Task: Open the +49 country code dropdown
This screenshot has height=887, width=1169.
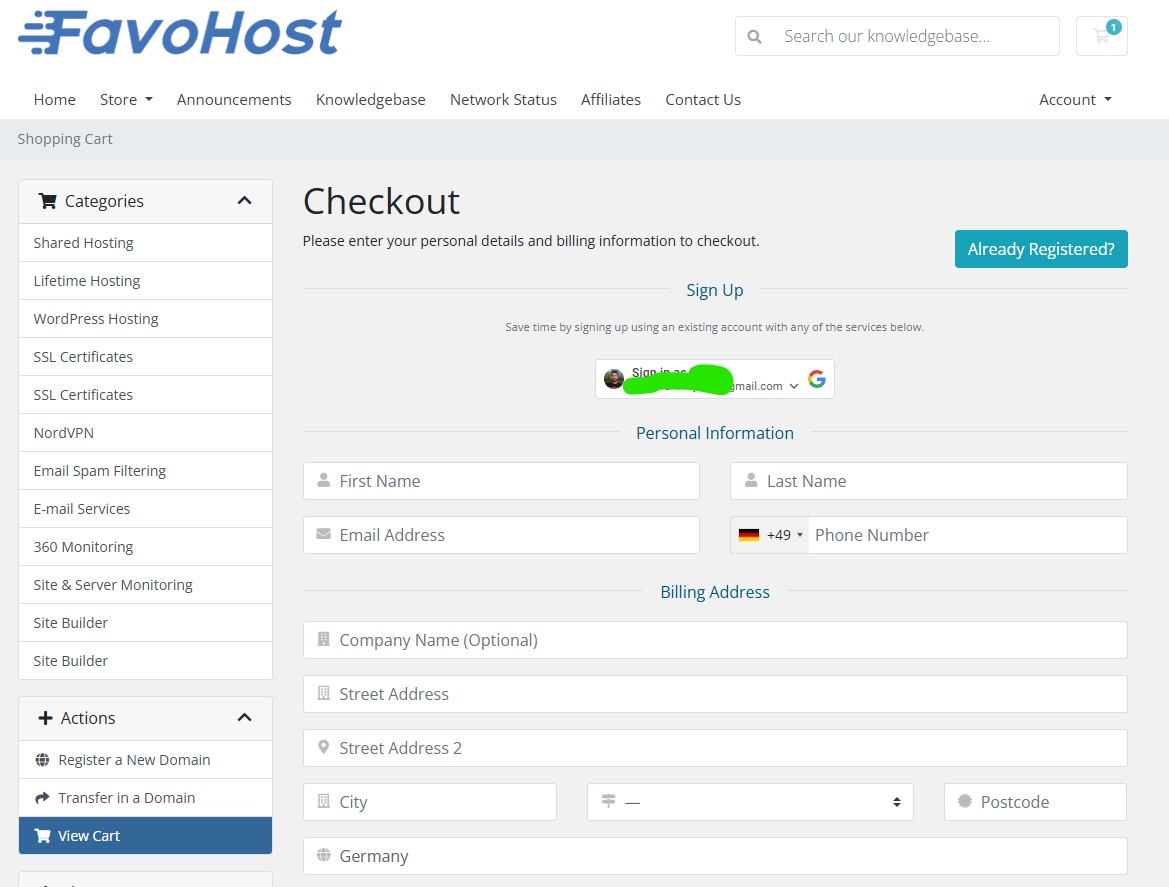Action: point(781,534)
